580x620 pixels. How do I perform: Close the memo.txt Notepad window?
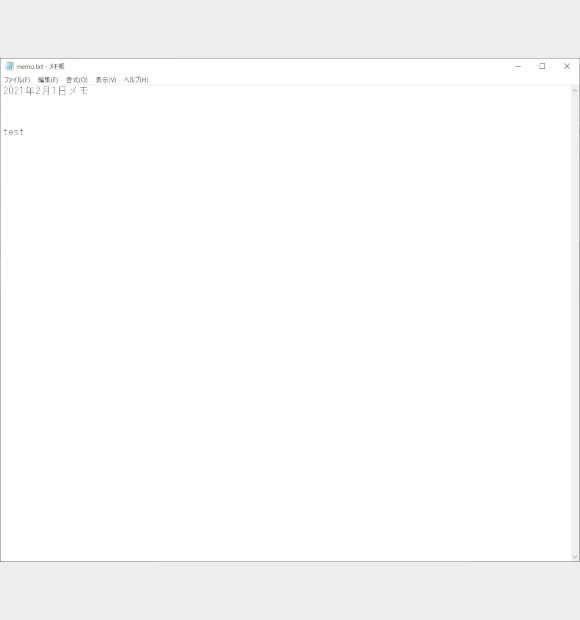(x=567, y=66)
